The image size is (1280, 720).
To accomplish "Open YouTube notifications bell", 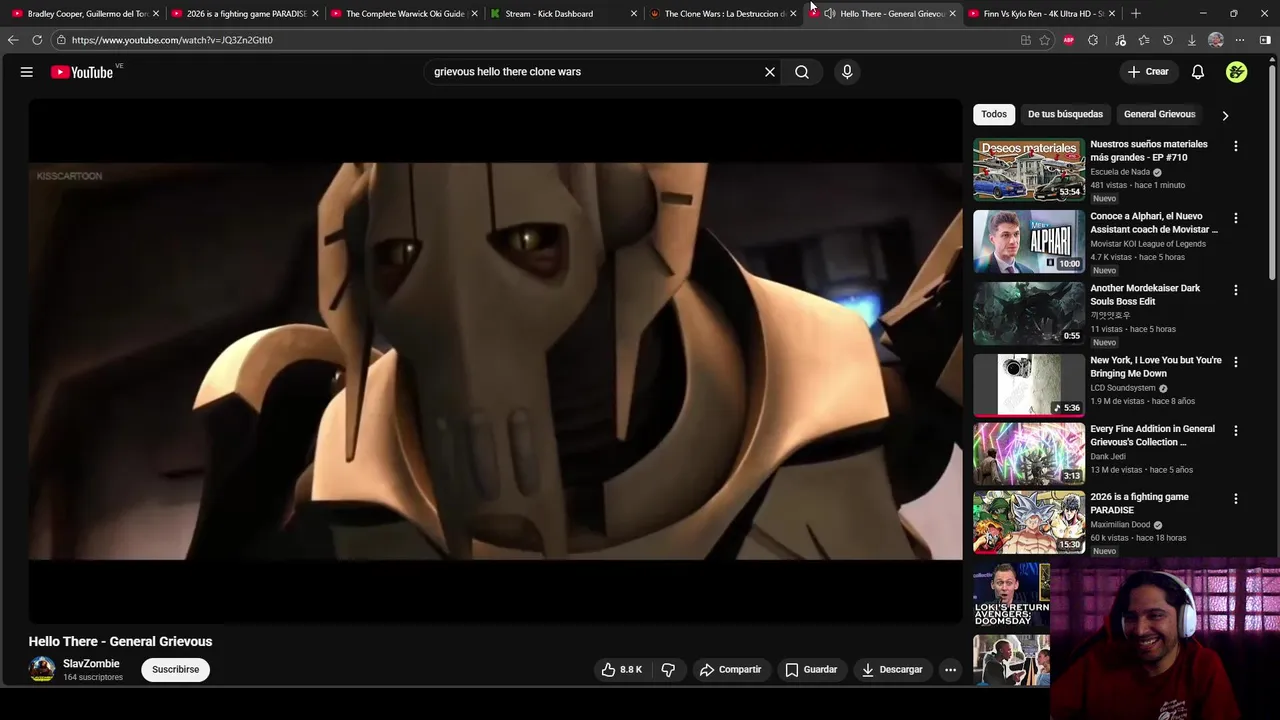I will click(x=1198, y=72).
